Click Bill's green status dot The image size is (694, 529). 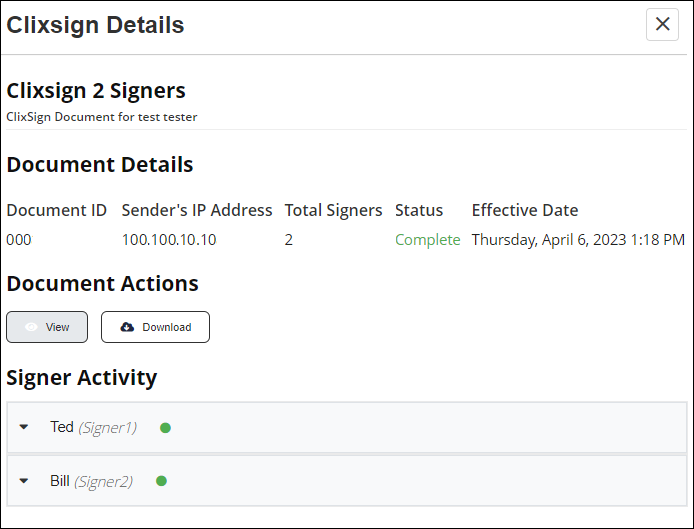[x=162, y=481]
